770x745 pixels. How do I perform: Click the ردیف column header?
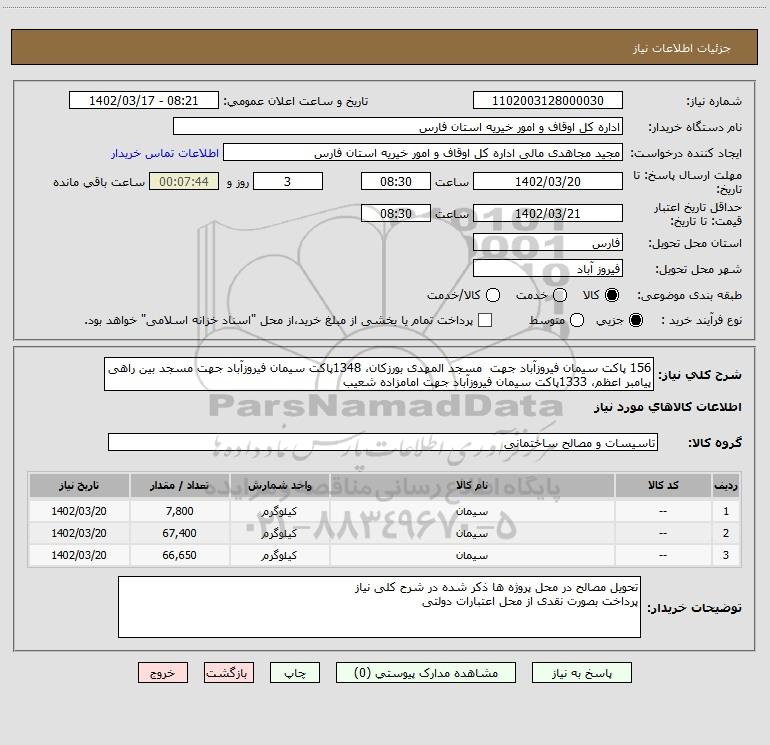pyautogui.click(x=726, y=485)
